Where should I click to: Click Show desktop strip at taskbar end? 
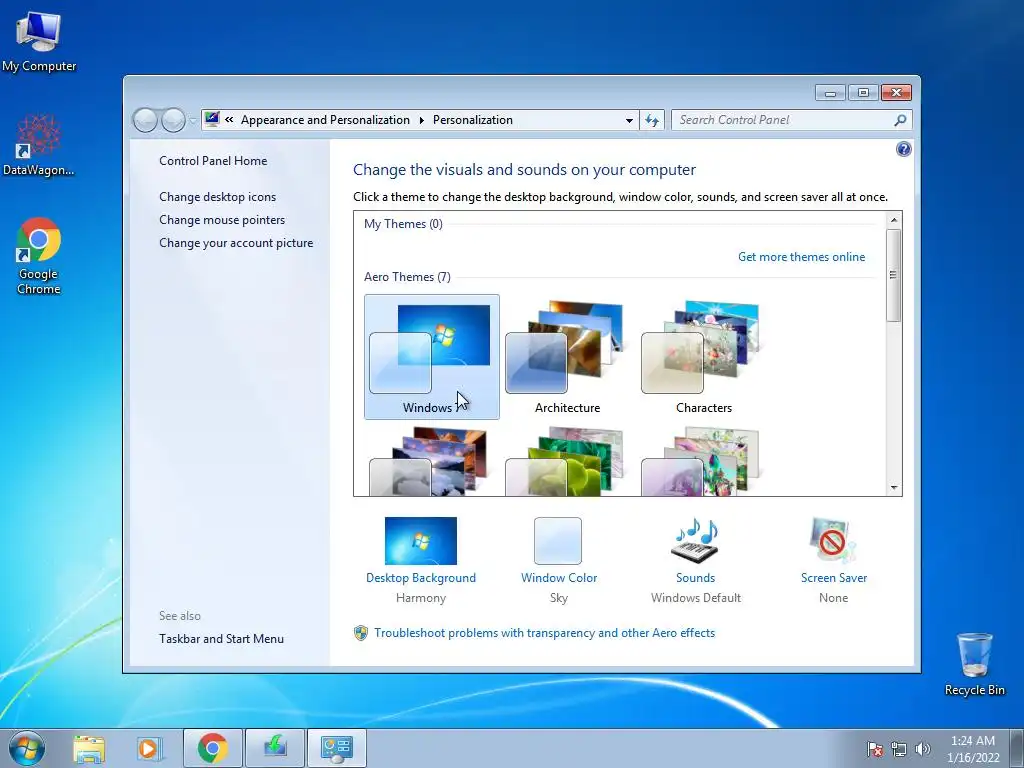coord(1017,748)
